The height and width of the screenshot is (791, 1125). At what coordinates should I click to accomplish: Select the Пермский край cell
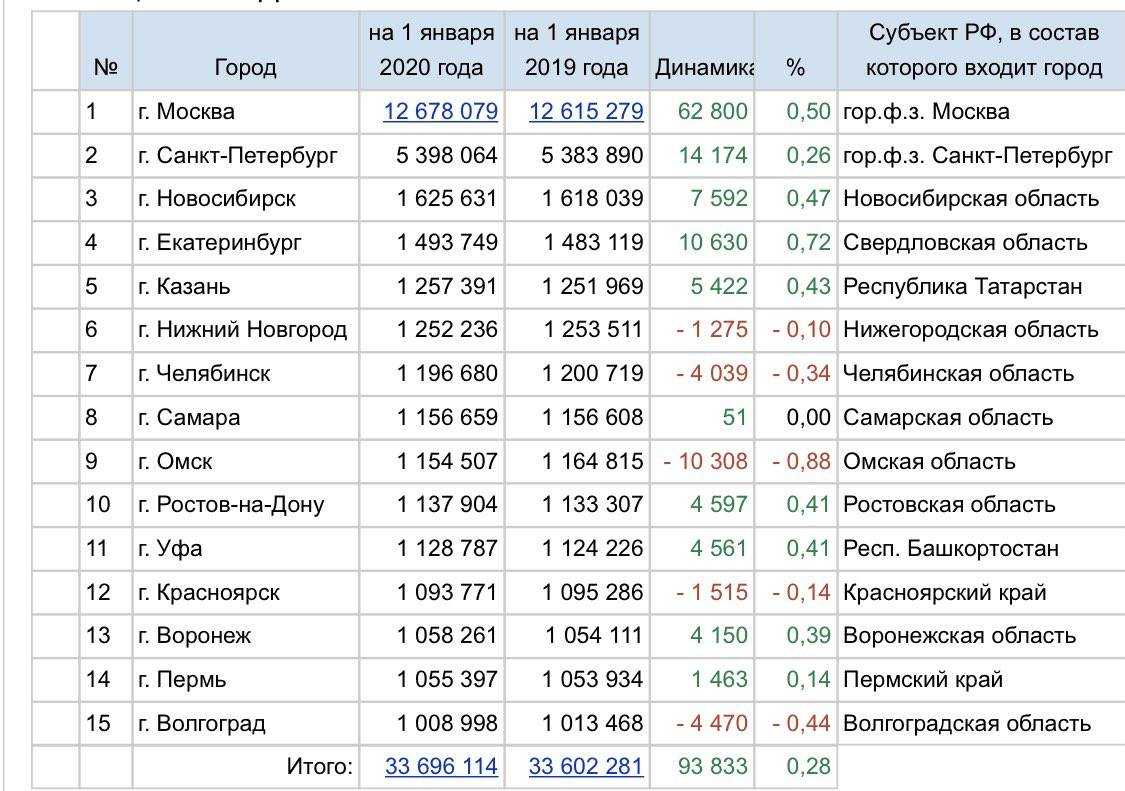click(983, 679)
